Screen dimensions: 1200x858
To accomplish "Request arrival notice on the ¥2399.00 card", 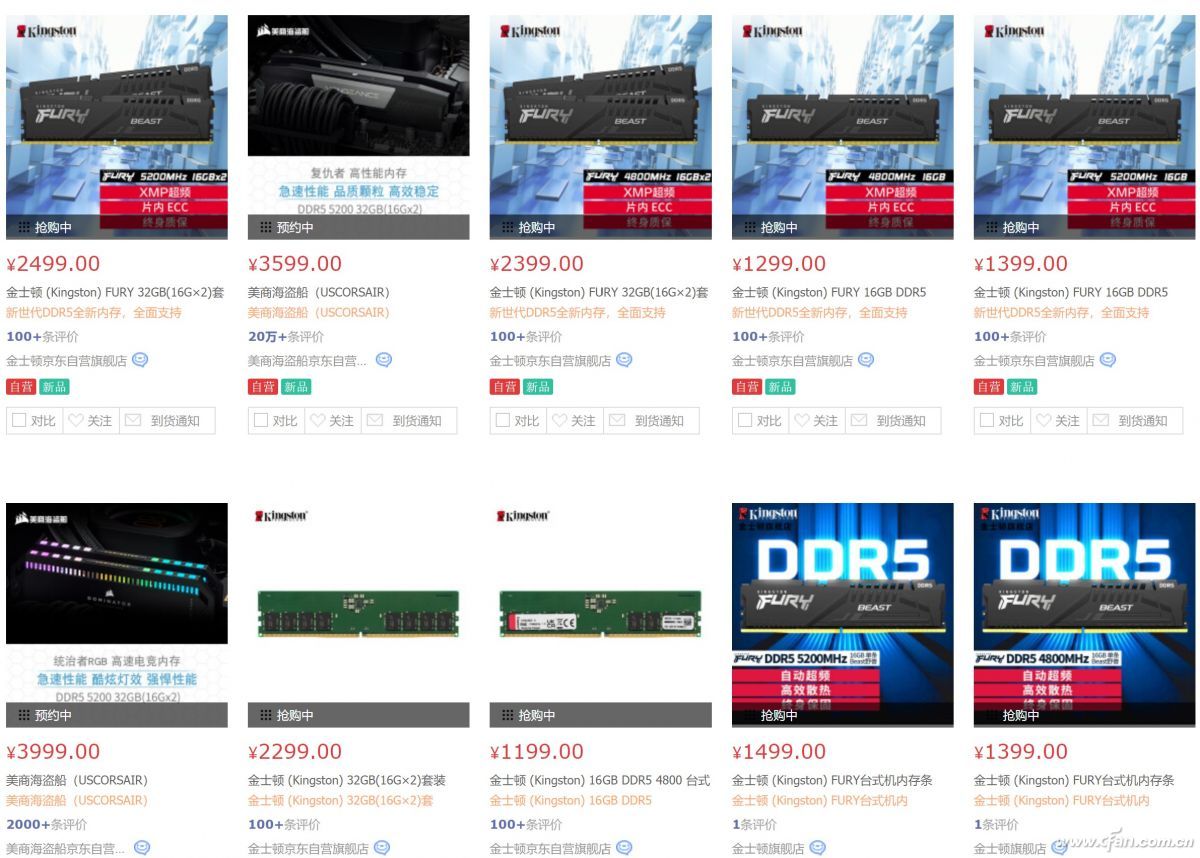I will click(651, 421).
